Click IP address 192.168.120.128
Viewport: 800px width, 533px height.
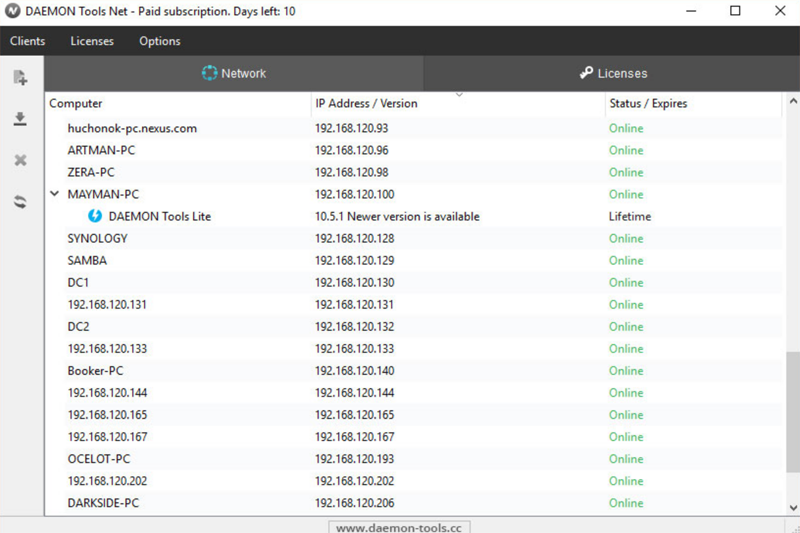tap(355, 238)
